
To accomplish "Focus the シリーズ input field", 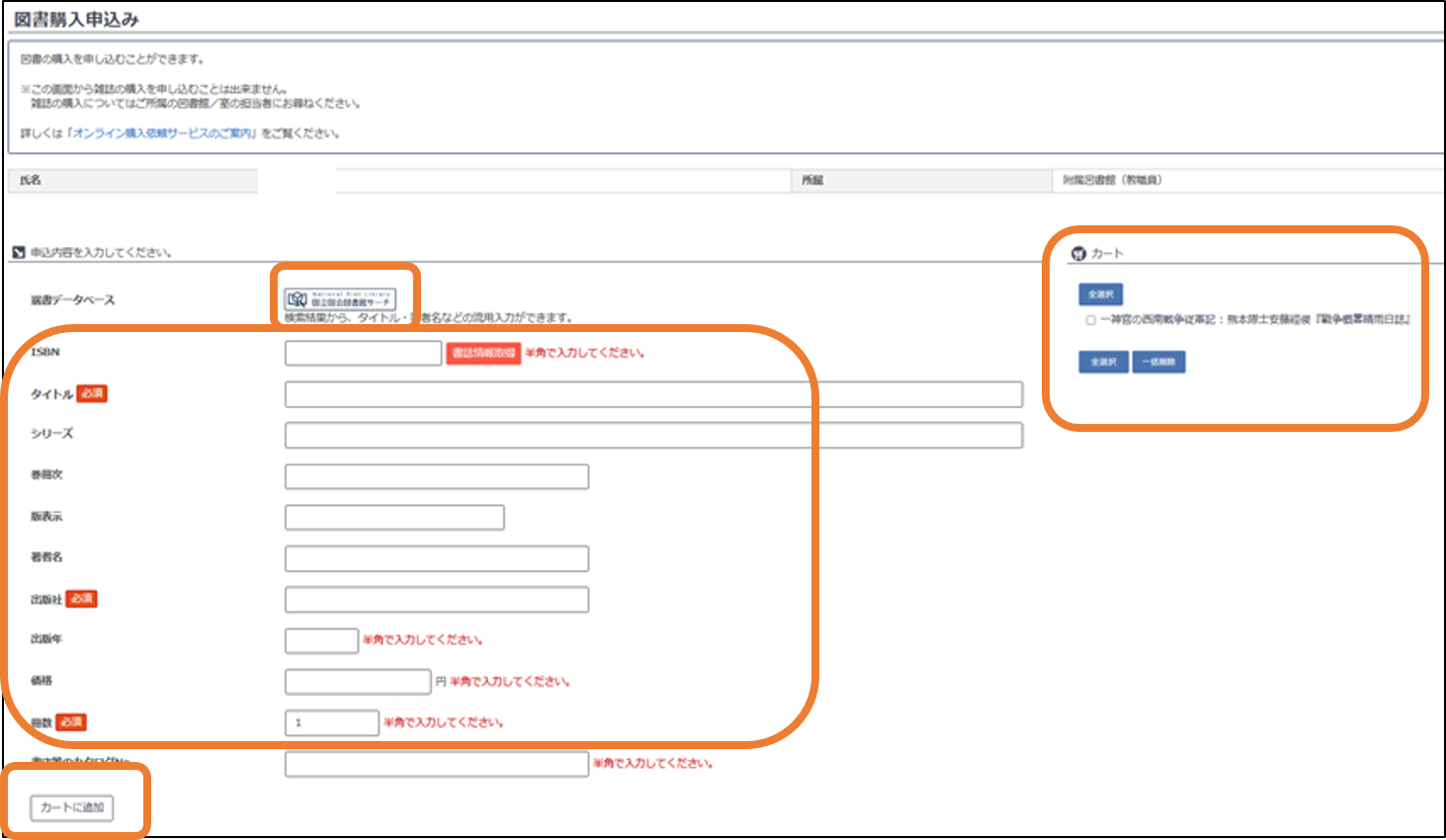I will (653, 435).
